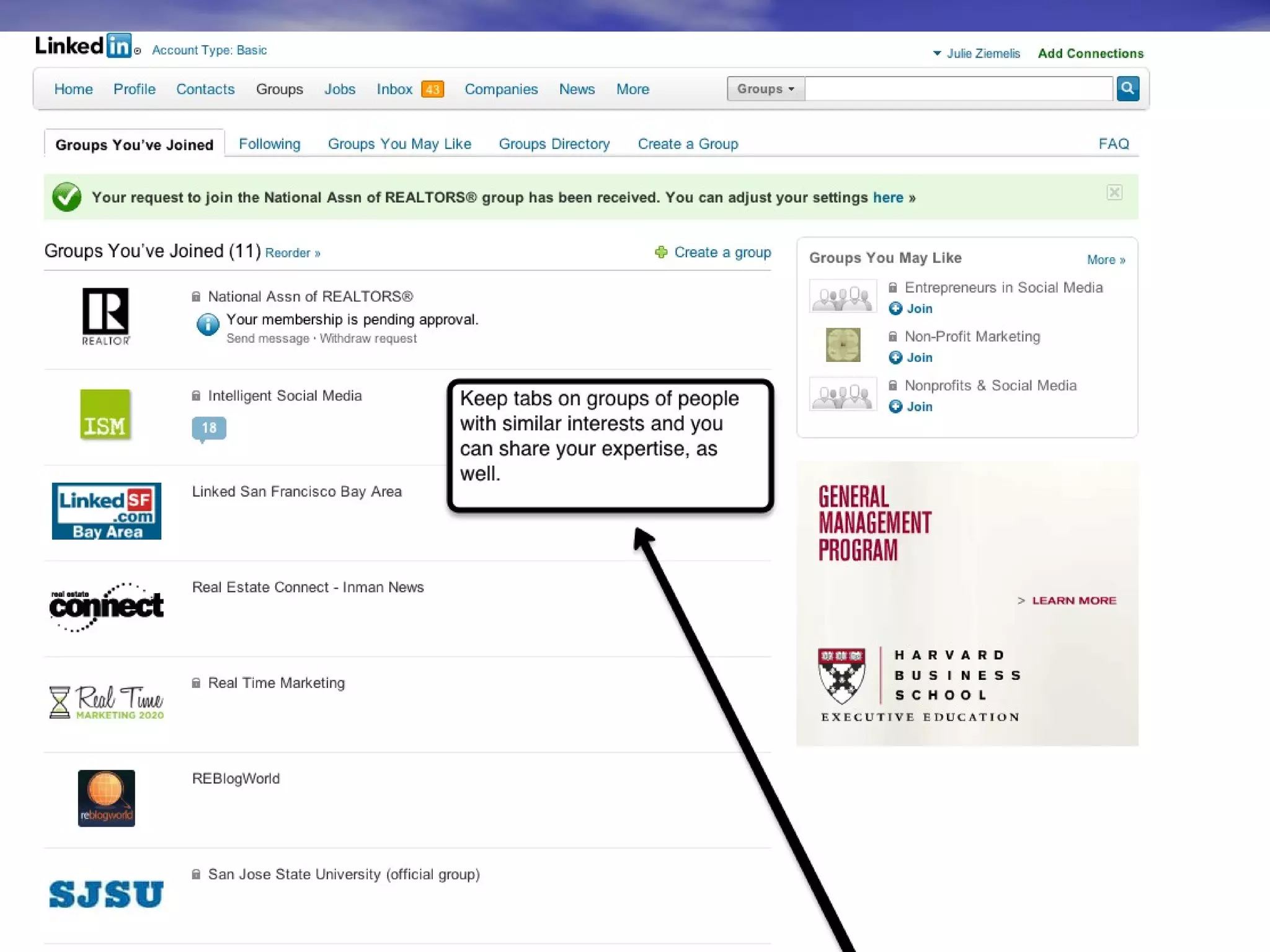Click into the search text field

(958, 89)
